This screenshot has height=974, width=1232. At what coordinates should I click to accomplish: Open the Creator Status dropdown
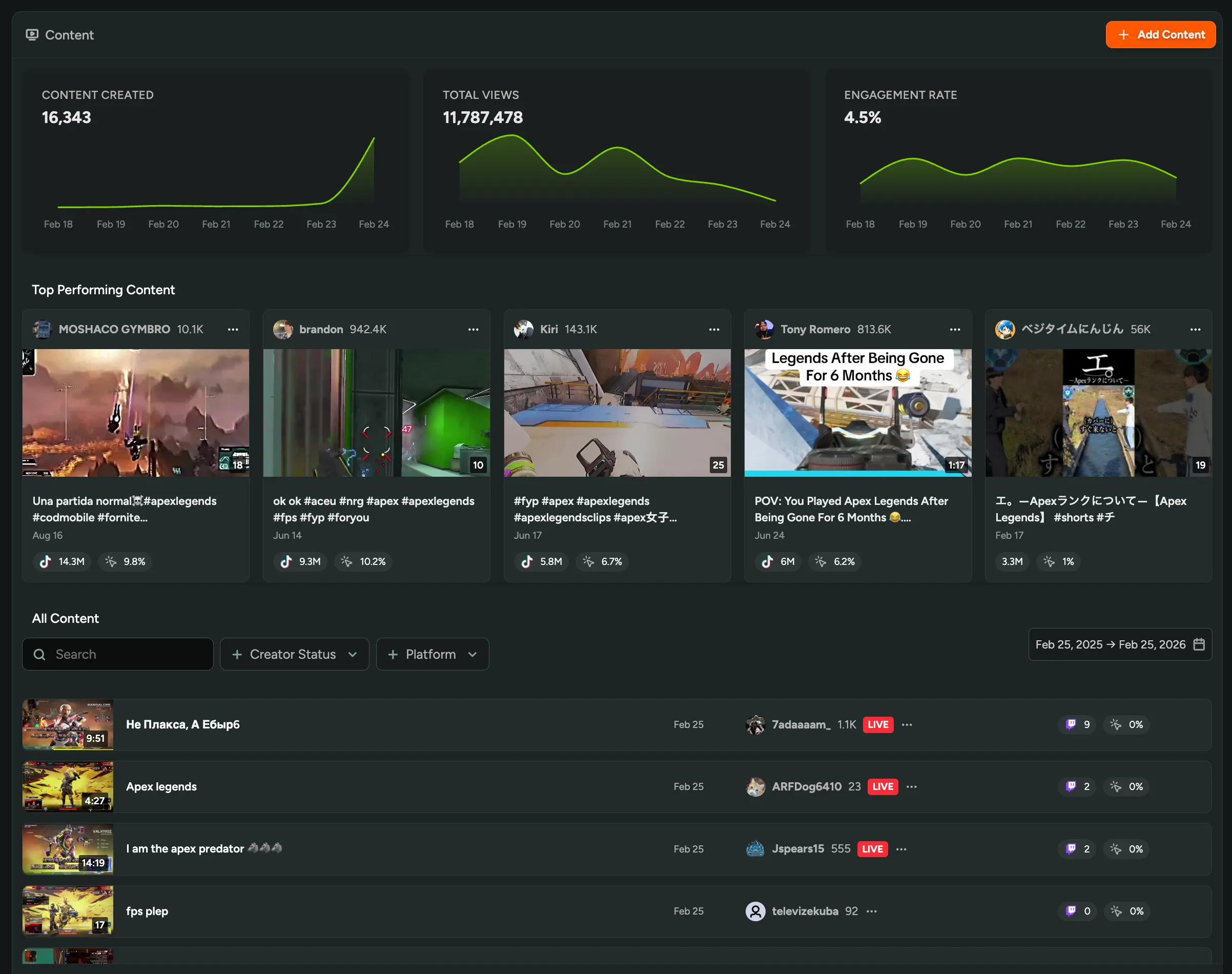(x=294, y=654)
